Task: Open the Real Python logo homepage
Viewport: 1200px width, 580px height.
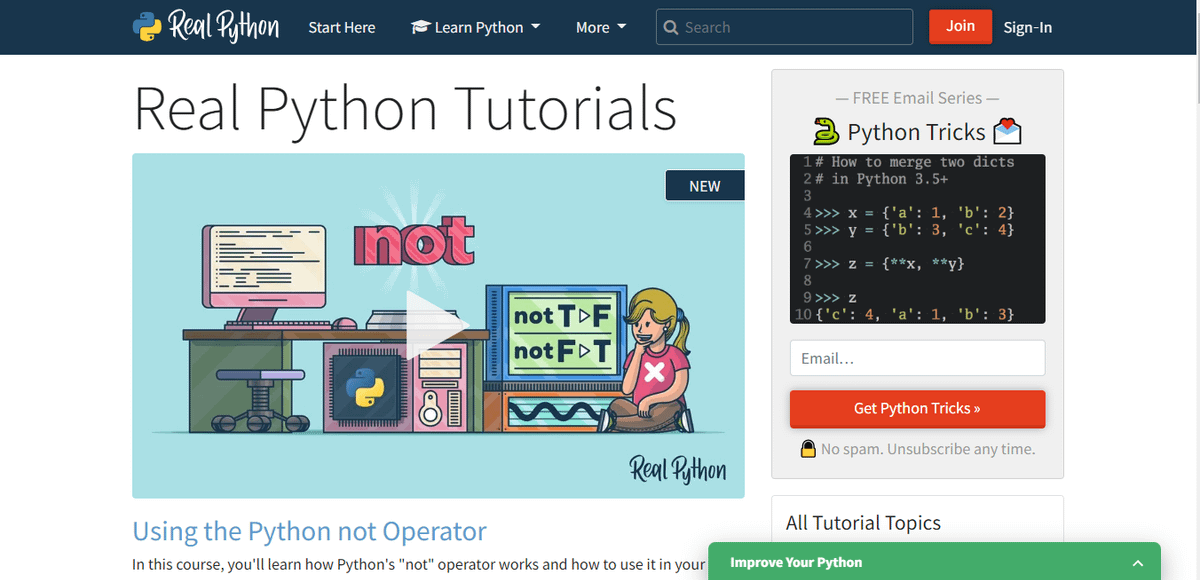Action: (x=206, y=27)
